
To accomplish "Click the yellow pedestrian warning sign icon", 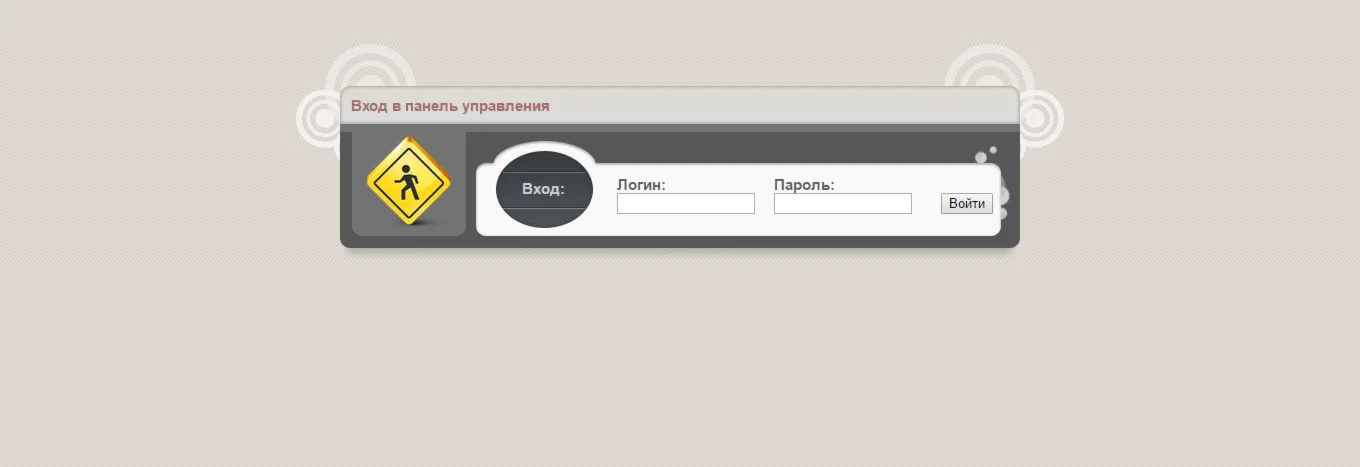I will [x=408, y=181].
